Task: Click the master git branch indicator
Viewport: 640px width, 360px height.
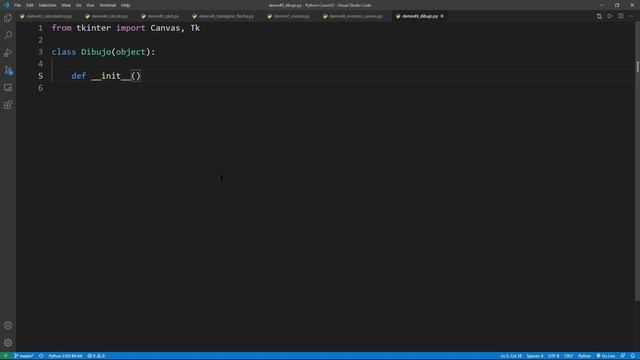Action: 24,356
